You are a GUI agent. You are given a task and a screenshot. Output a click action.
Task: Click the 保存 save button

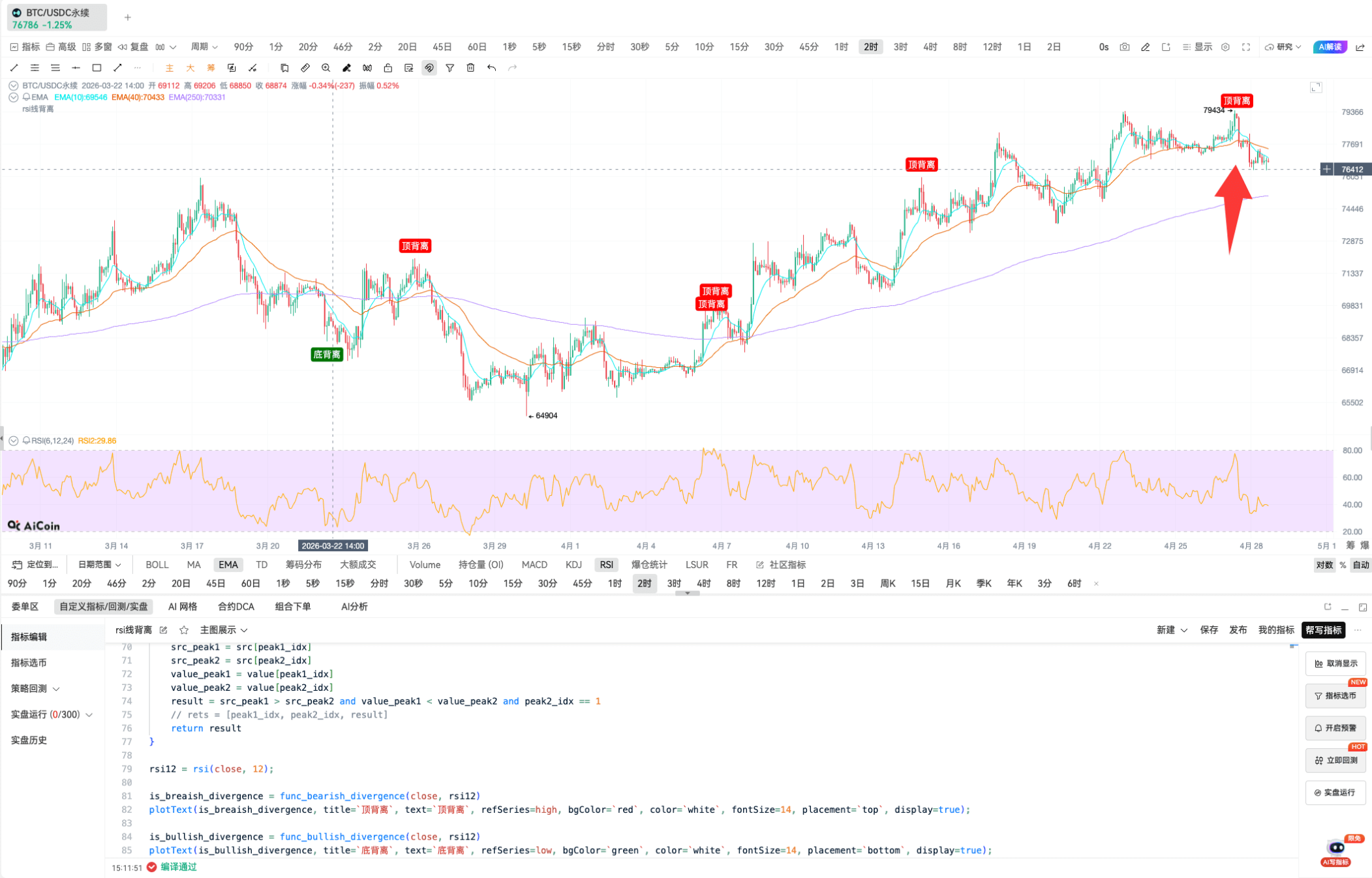(x=1209, y=630)
